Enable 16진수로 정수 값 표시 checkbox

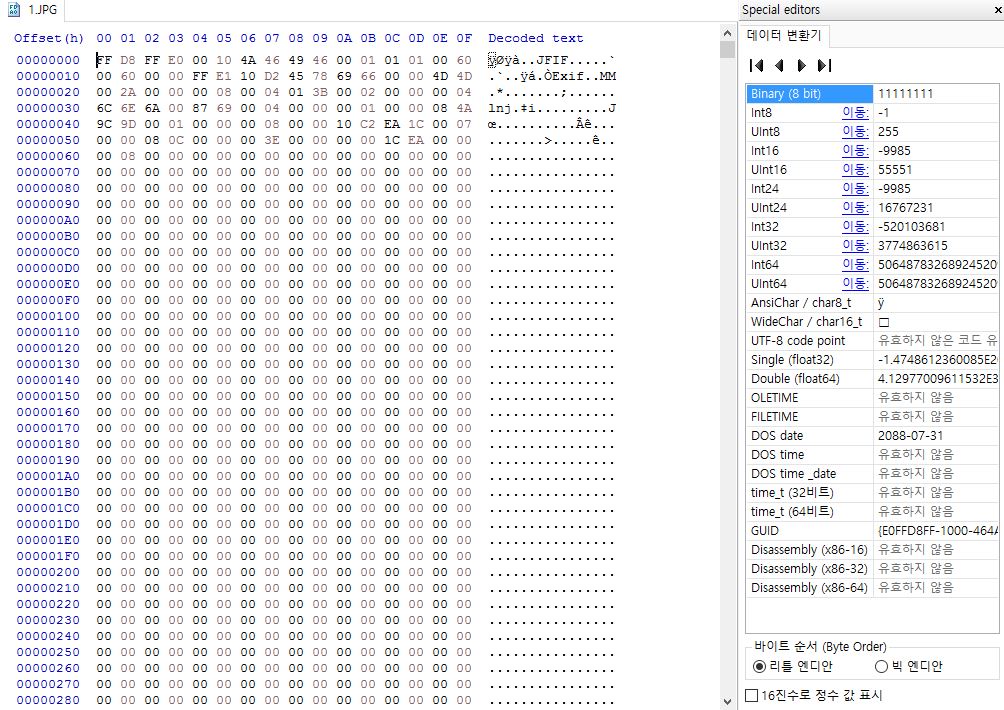(752, 695)
